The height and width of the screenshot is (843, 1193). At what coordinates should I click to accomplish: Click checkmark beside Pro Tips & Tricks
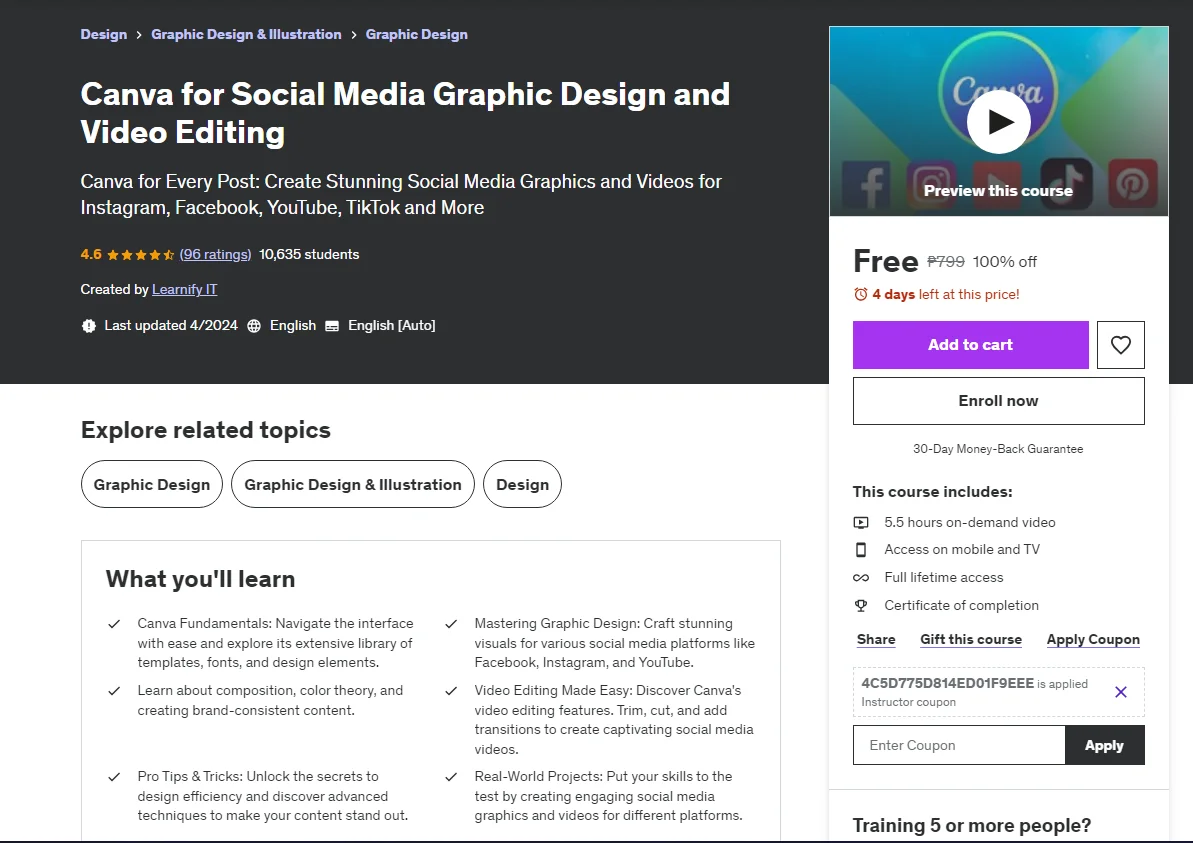114,777
